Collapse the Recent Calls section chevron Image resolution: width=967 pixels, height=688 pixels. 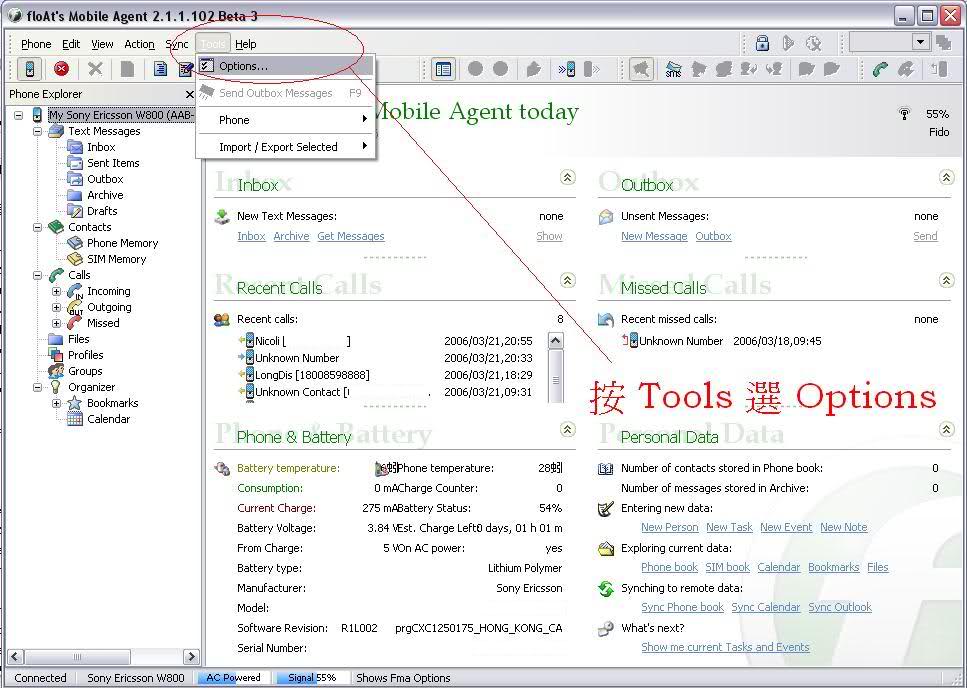(x=567, y=280)
